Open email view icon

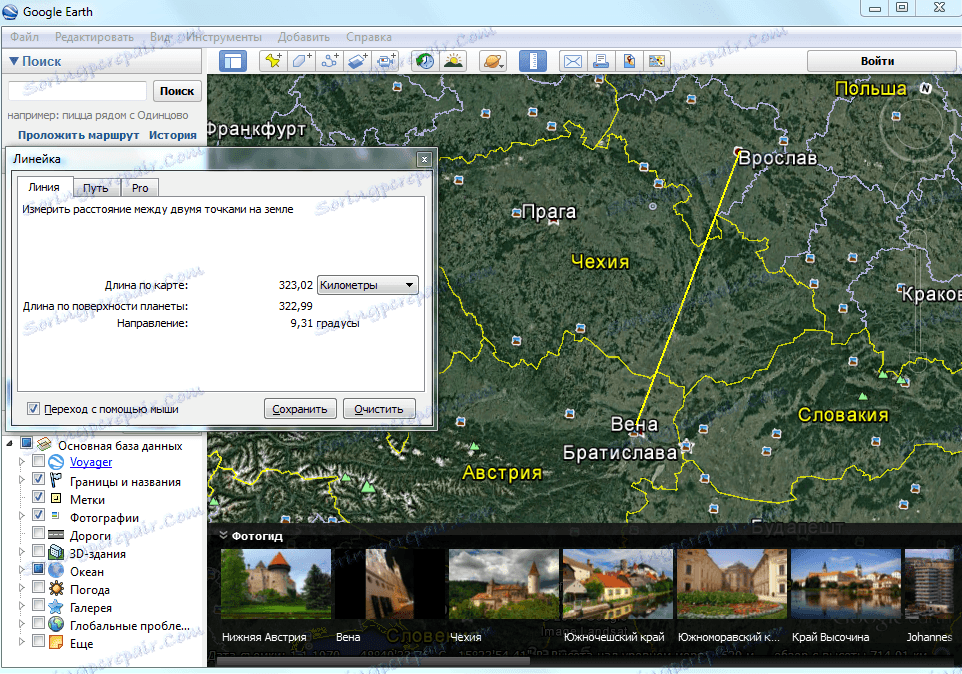(x=573, y=61)
